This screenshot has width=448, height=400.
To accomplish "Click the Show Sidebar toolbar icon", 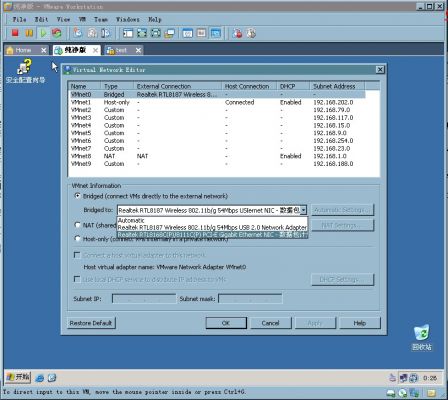I will pyautogui.click(x=128, y=33).
